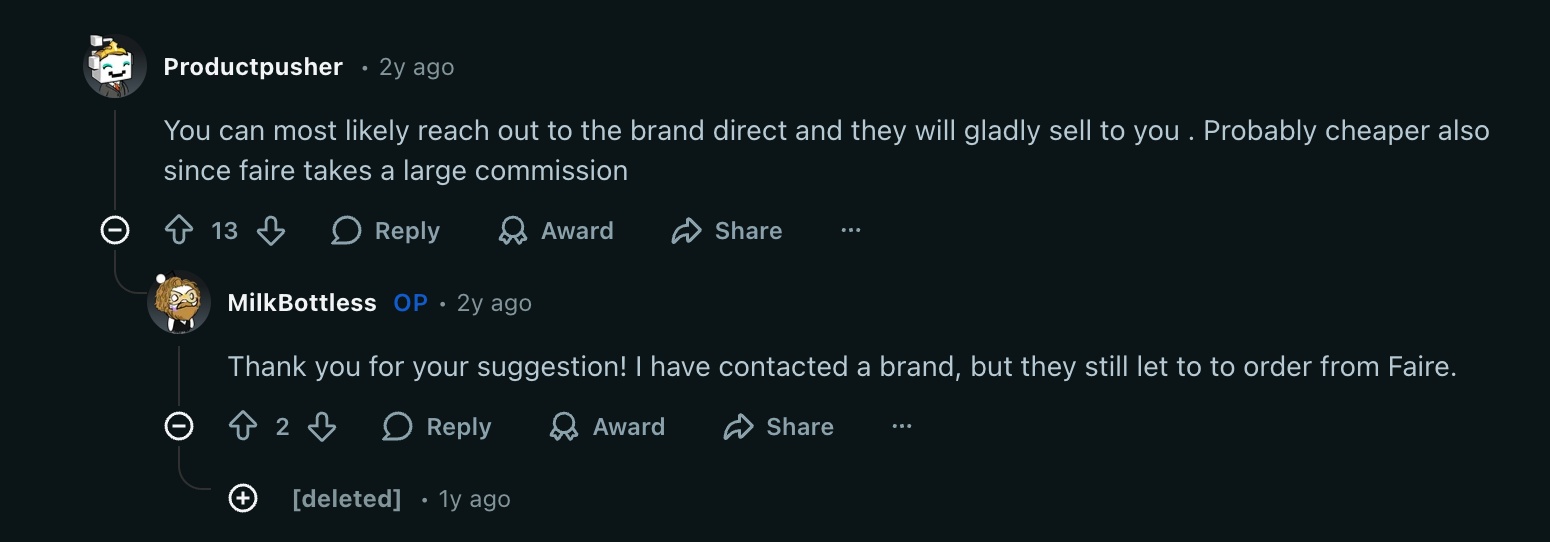The height and width of the screenshot is (542, 1550).
Task: Downvote MilkBottless's reply
Action: pyautogui.click(x=321, y=427)
